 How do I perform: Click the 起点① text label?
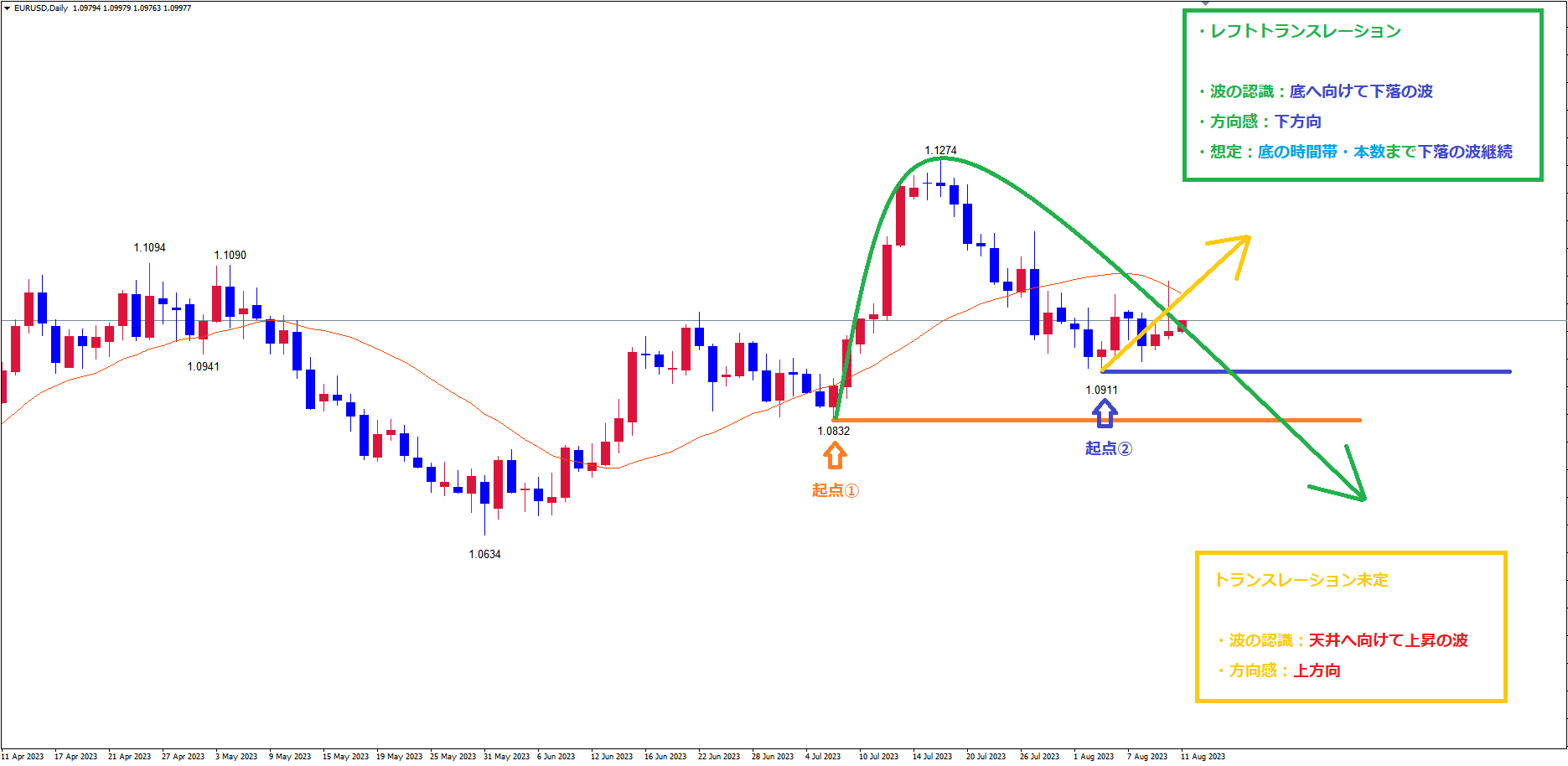(835, 490)
